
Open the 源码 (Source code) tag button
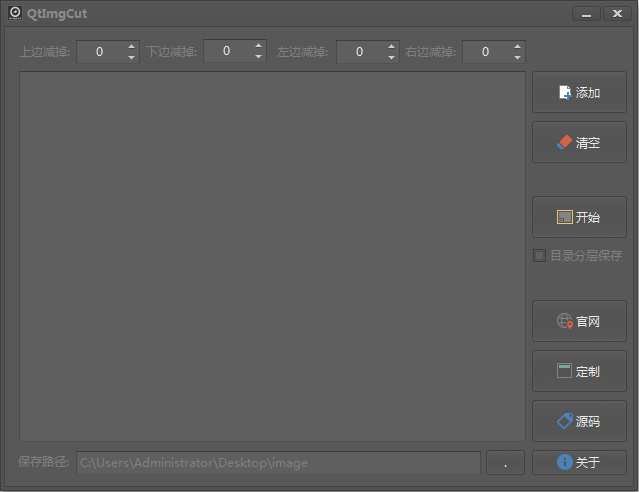pyautogui.click(x=579, y=421)
